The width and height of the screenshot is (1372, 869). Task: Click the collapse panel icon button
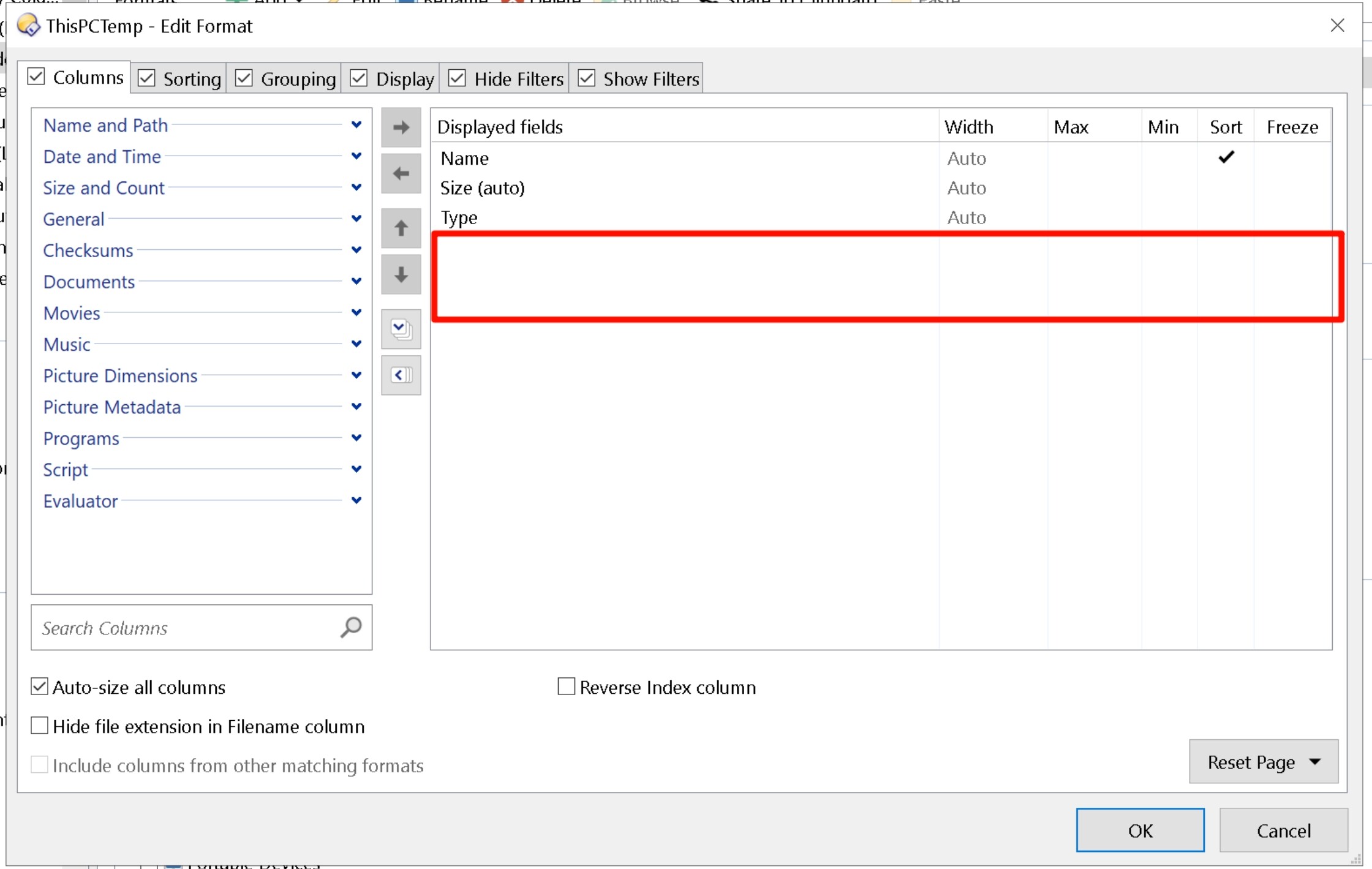[401, 375]
